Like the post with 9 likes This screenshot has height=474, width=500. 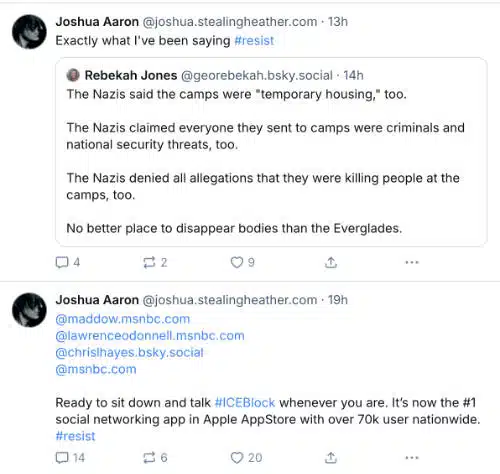point(242,262)
